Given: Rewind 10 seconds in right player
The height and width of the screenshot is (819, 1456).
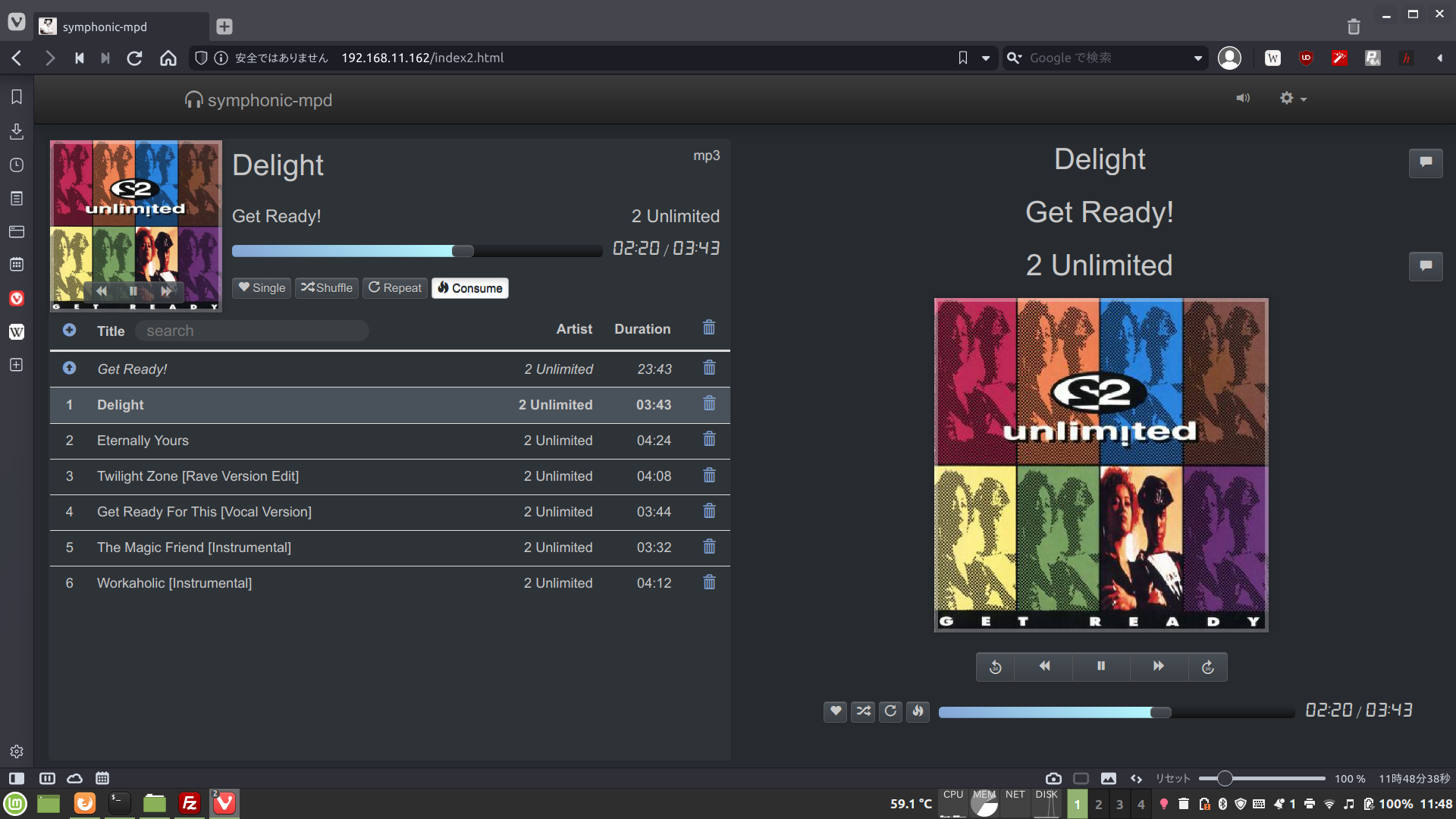Looking at the screenshot, I should click(x=996, y=667).
